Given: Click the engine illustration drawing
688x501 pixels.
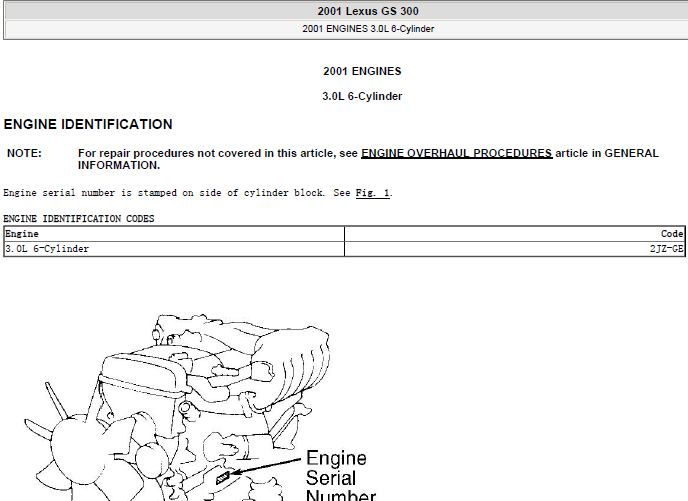Looking at the screenshot, I should [176, 407].
